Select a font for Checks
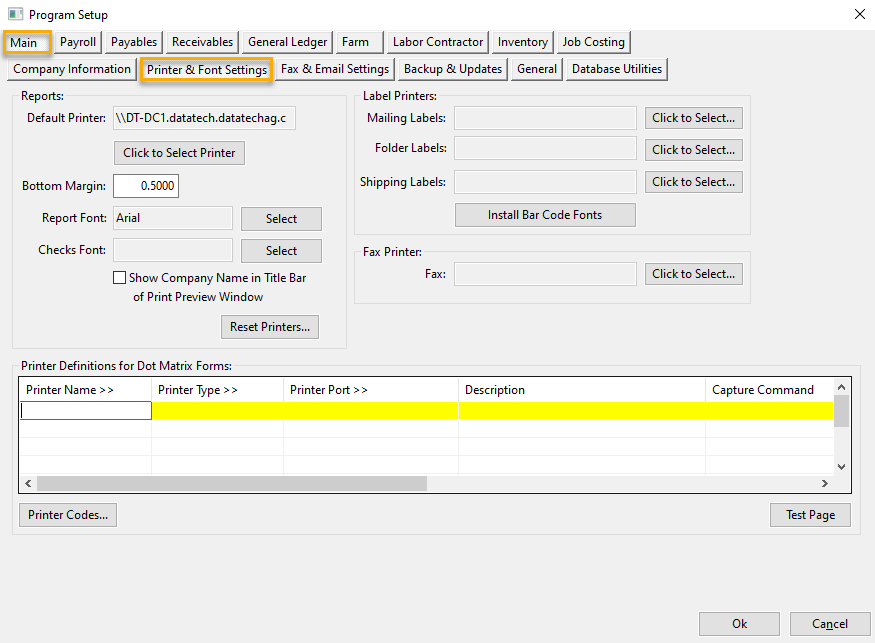Image resolution: width=875 pixels, height=643 pixels. (x=281, y=250)
